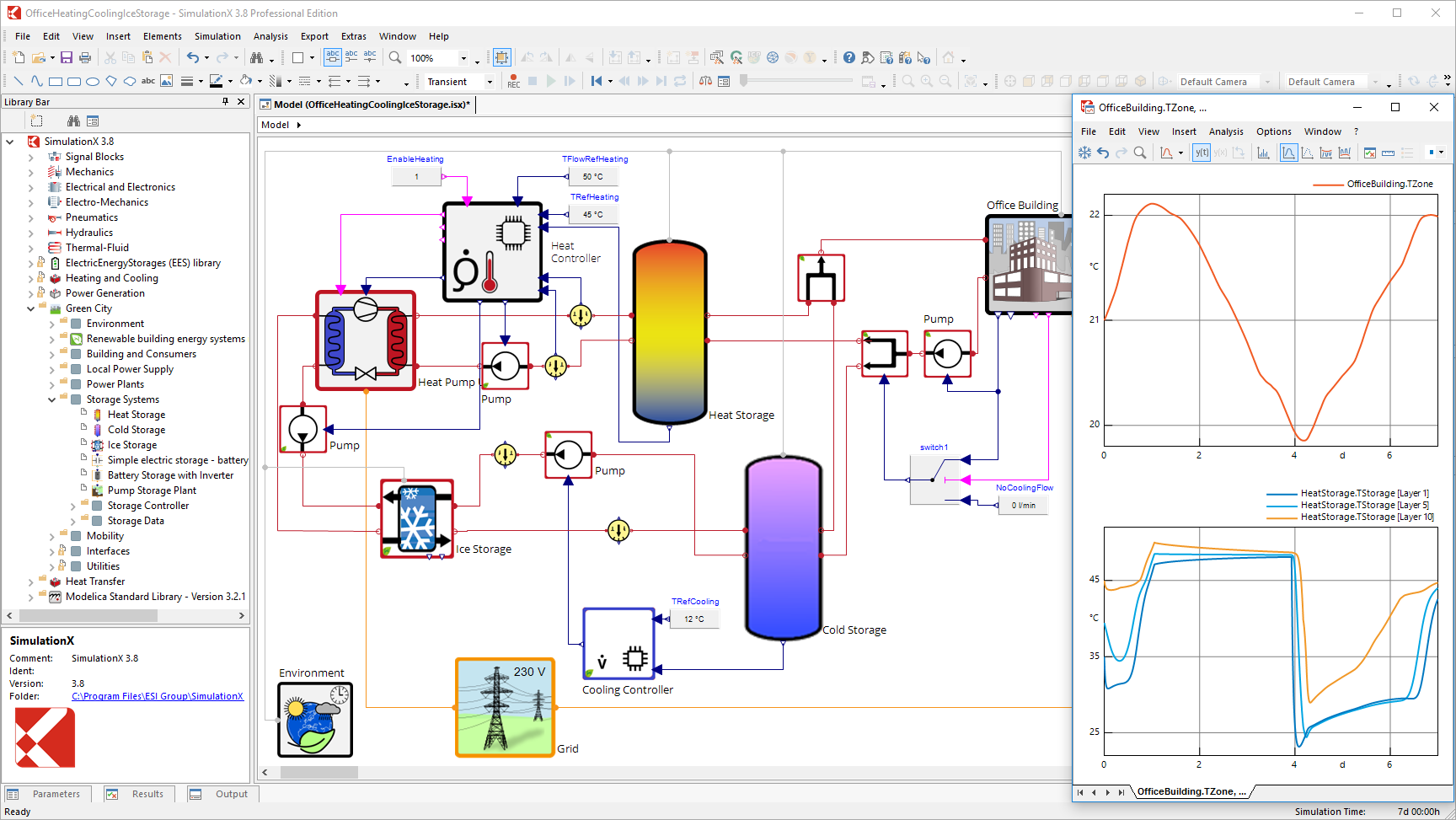Click the bar-chart plot type icon in the plot toolbar
1456x820 pixels.
tap(1265, 153)
